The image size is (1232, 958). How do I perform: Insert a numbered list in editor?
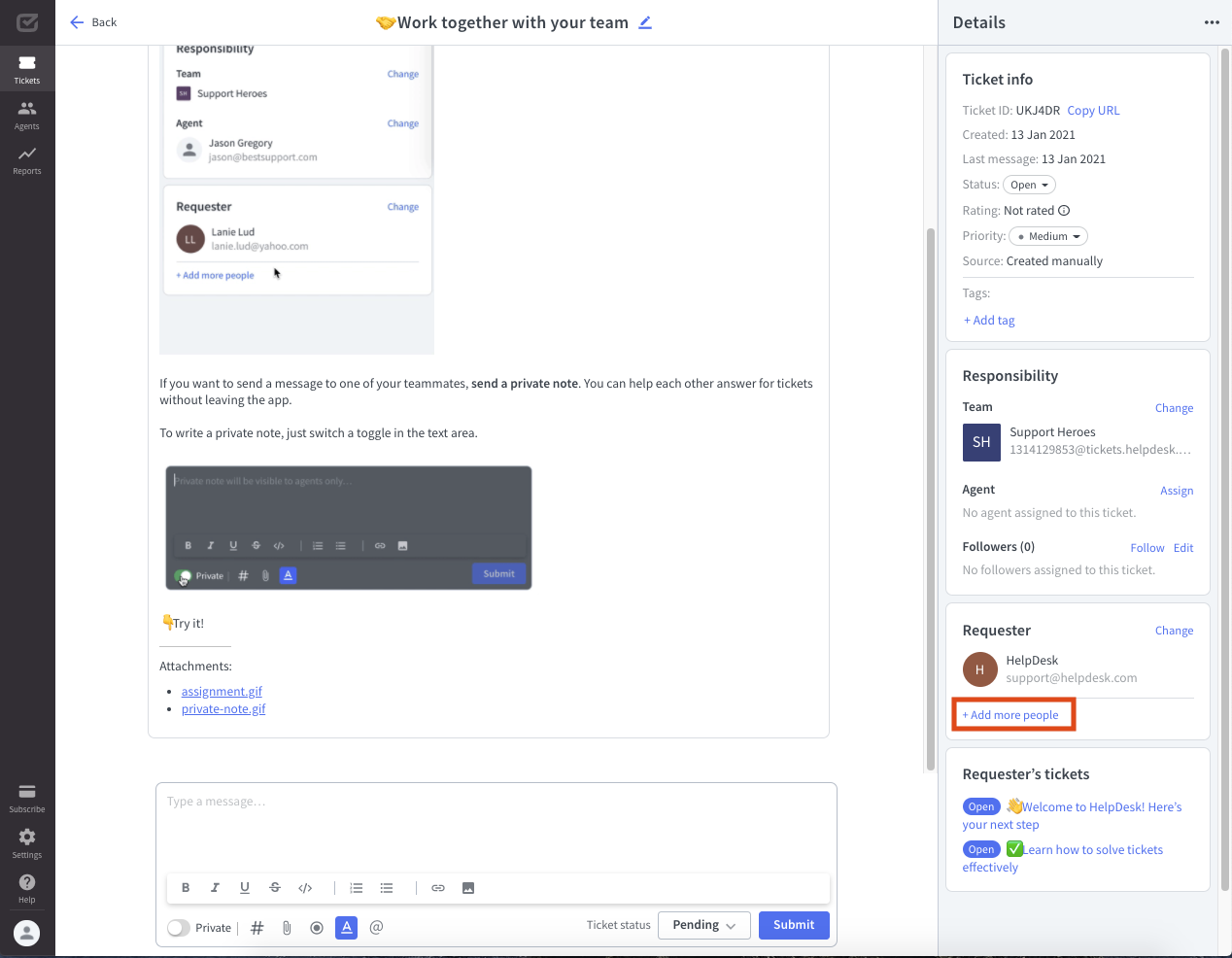pos(357,888)
